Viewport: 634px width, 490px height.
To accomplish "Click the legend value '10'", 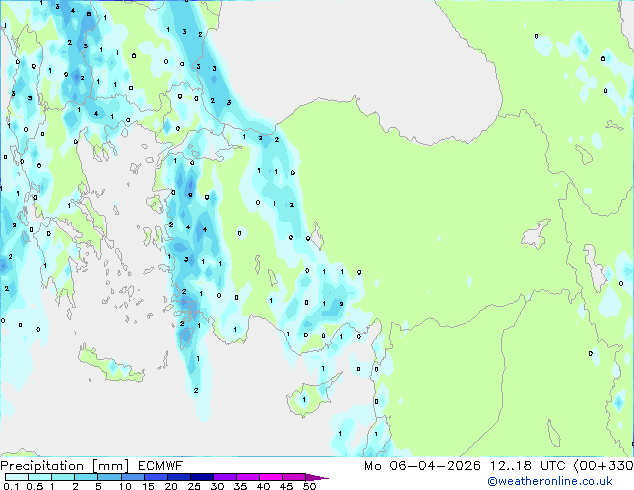I will 125,486.
